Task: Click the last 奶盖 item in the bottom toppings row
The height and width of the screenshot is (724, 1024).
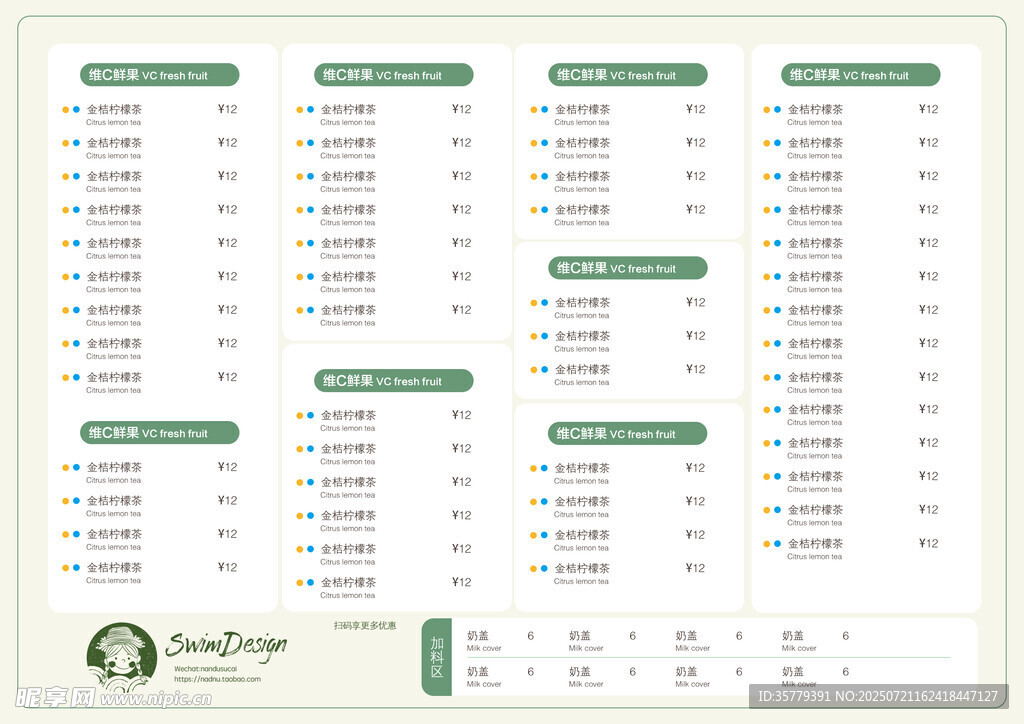Action: tap(794, 672)
